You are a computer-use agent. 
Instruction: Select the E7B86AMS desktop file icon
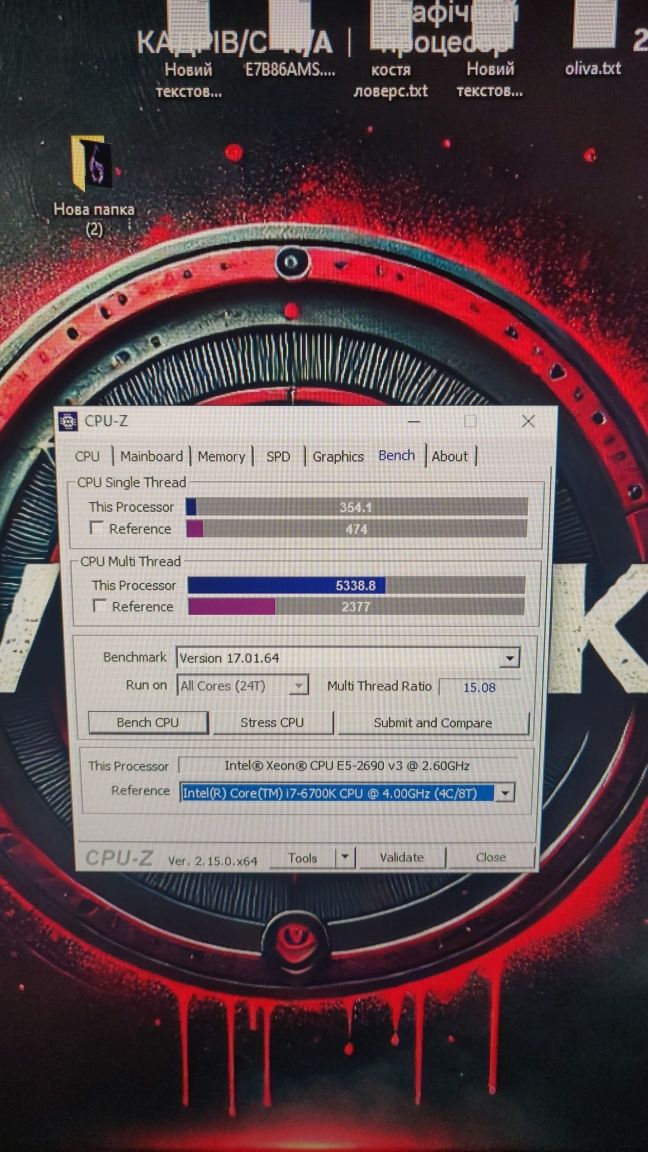pos(289,40)
